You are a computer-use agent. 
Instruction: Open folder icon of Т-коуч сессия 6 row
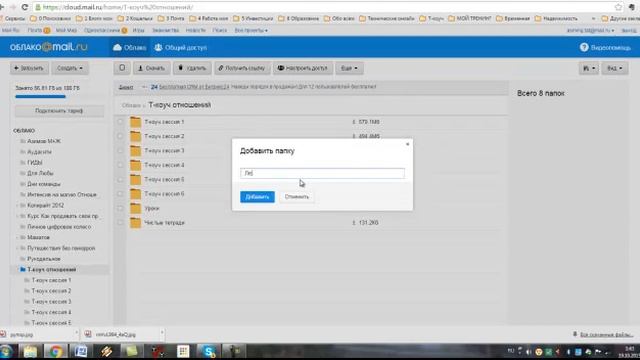pyautogui.click(x=136, y=193)
